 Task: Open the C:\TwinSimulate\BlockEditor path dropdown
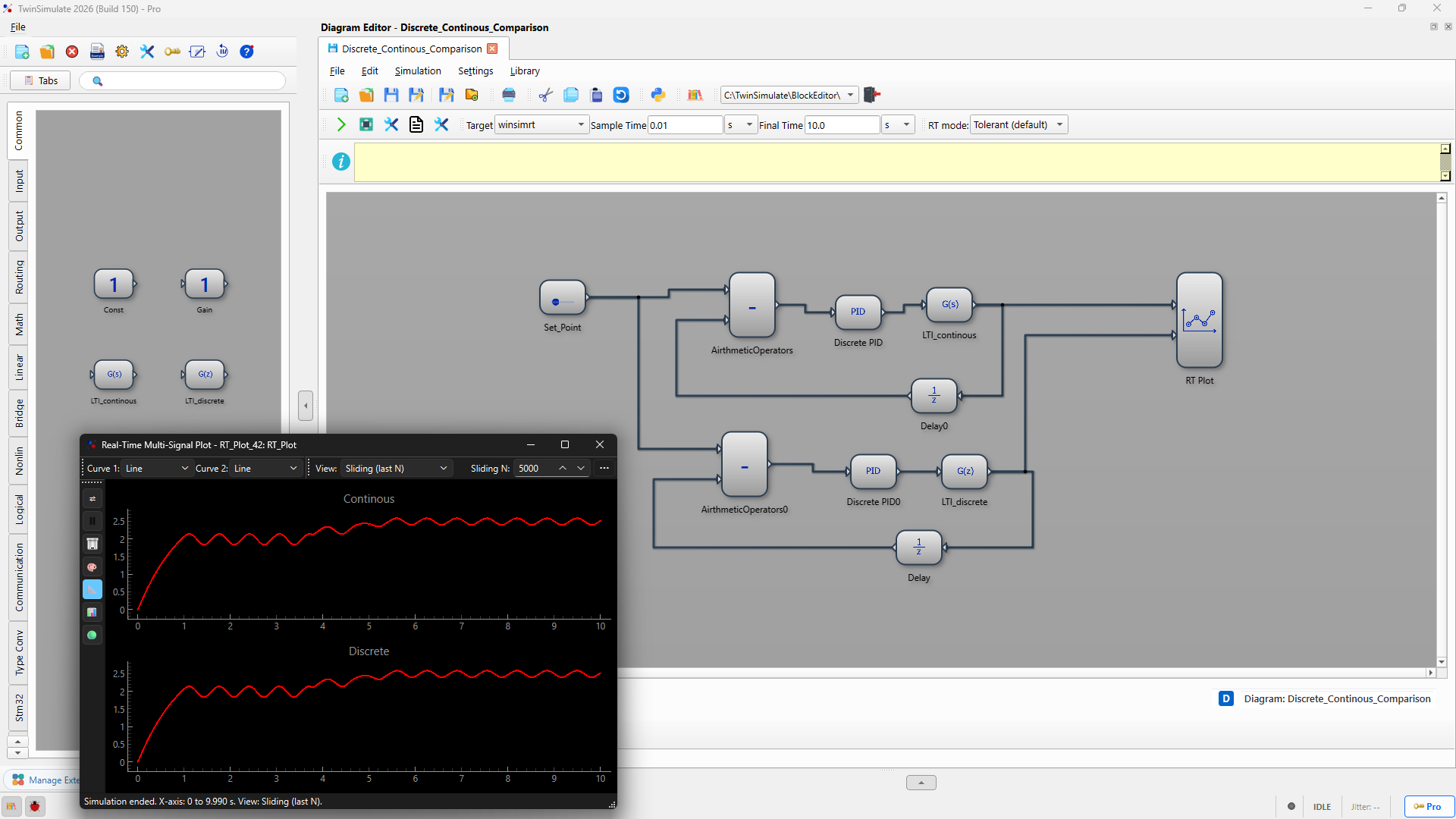click(x=789, y=95)
